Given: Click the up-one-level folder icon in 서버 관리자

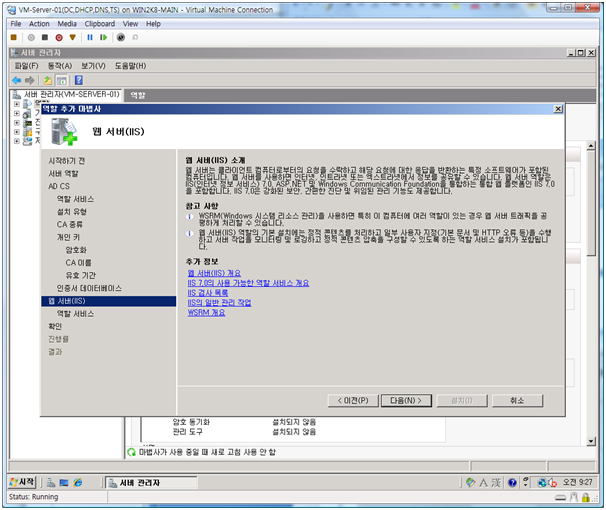Looking at the screenshot, I should click(48, 80).
